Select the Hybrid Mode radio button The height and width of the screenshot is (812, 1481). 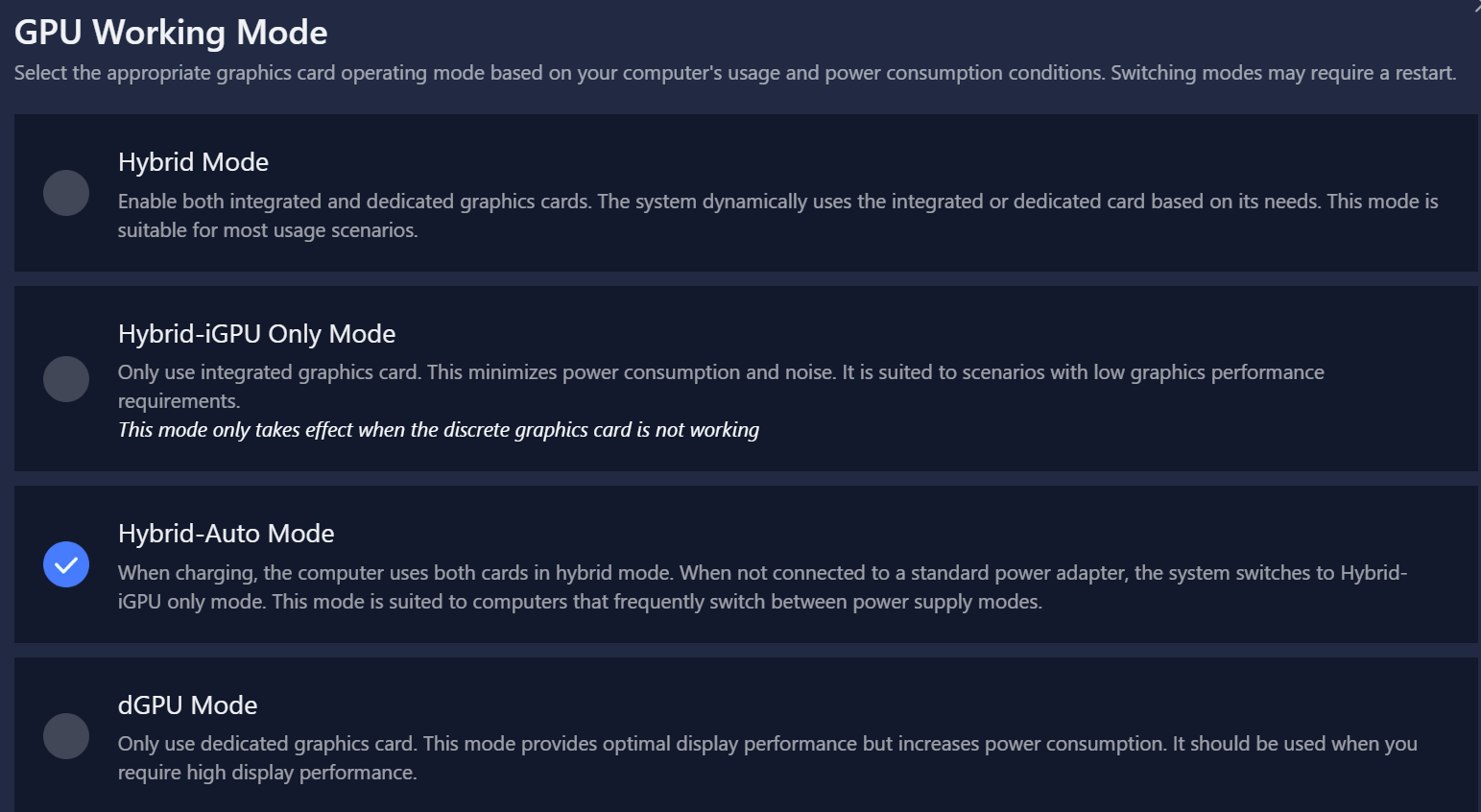[x=66, y=193]
